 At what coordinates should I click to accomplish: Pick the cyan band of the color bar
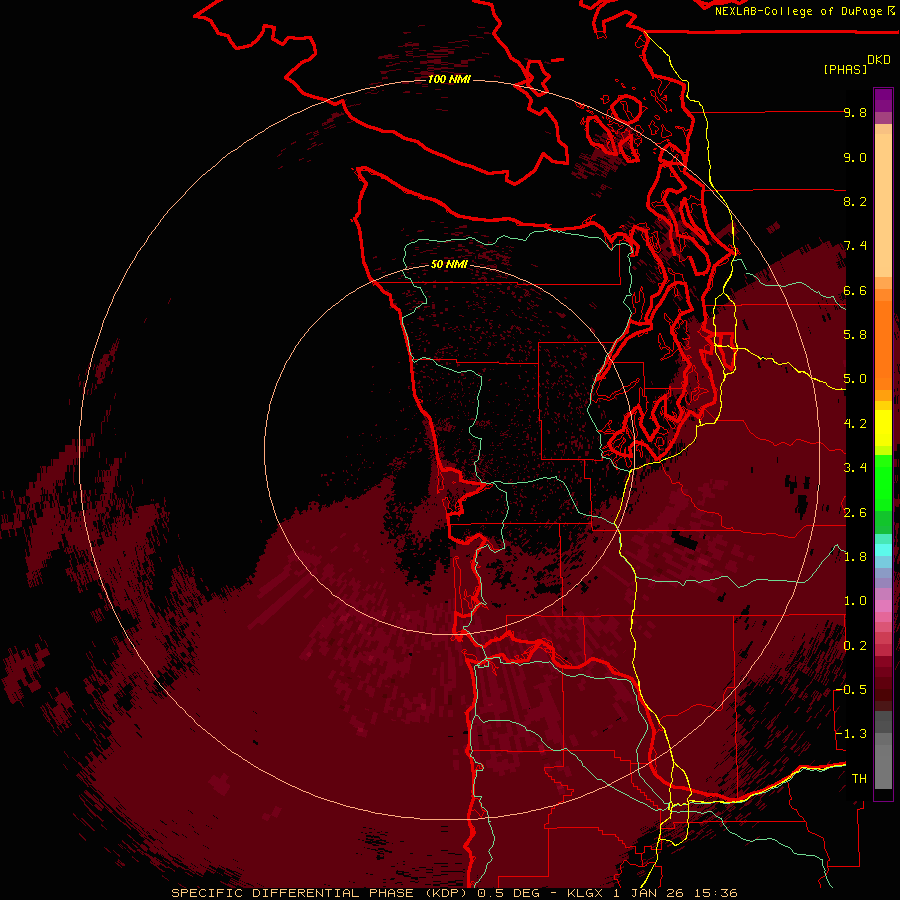[883, 549]
